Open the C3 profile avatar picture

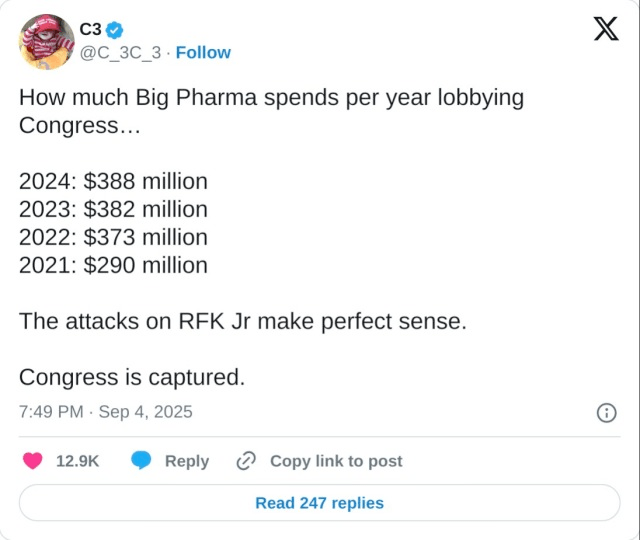click(46, 41)
